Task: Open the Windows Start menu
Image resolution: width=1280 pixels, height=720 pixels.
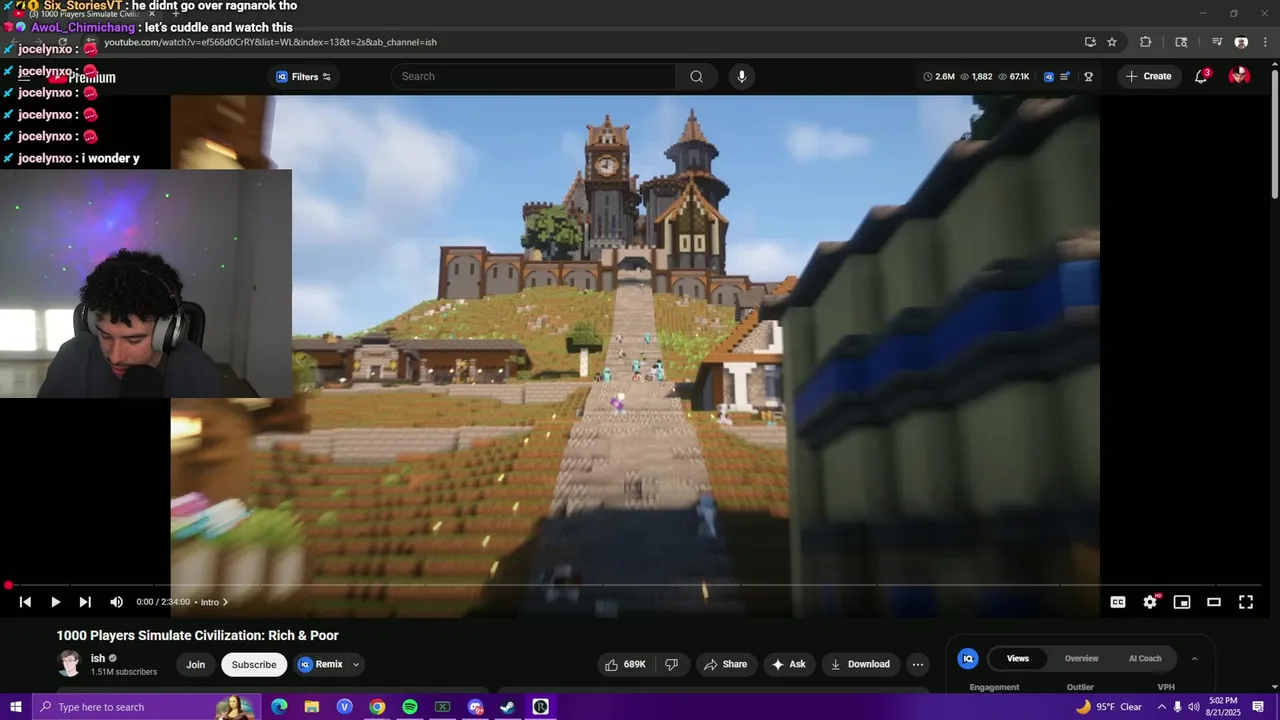Action: click(x=15, y=707)
